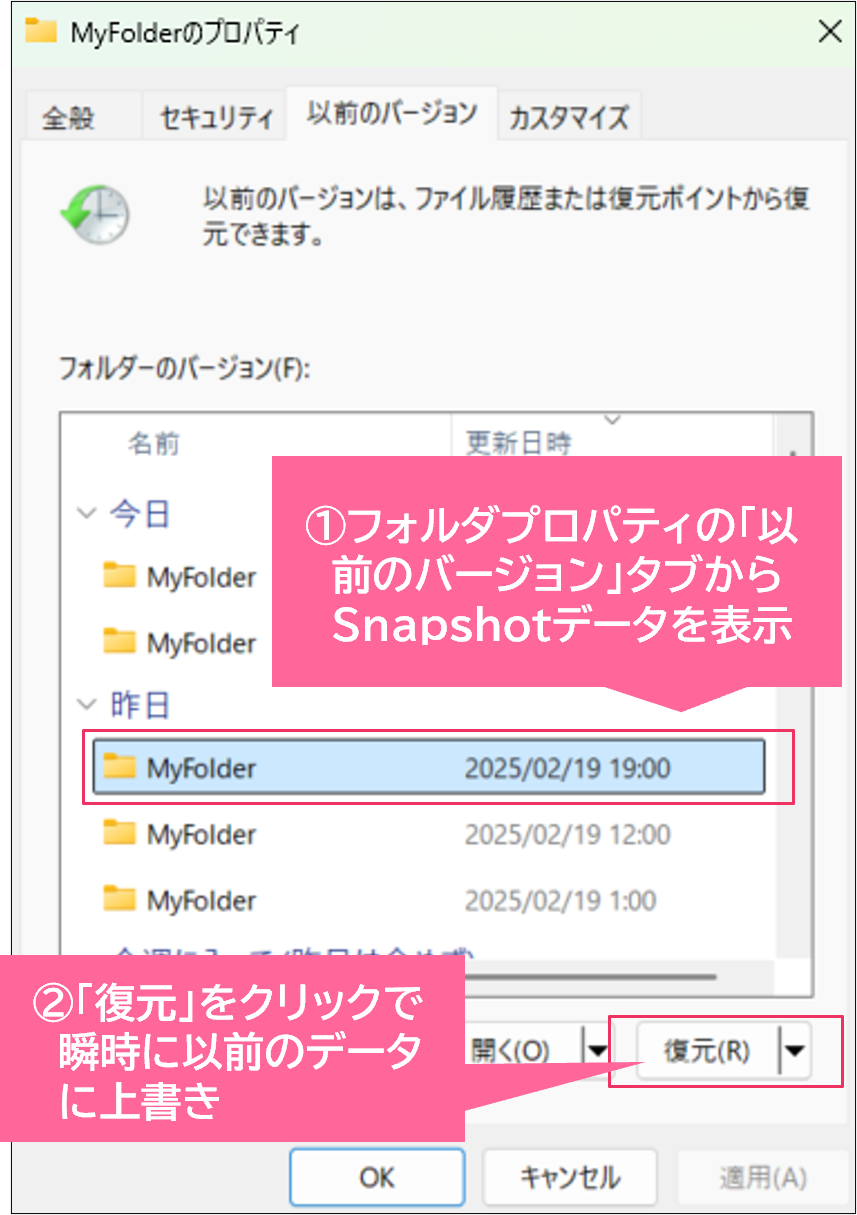The width and height of the screenshot is (857, 1215).
Task: Switch to the 全般 tab
Action: [69, 117]
